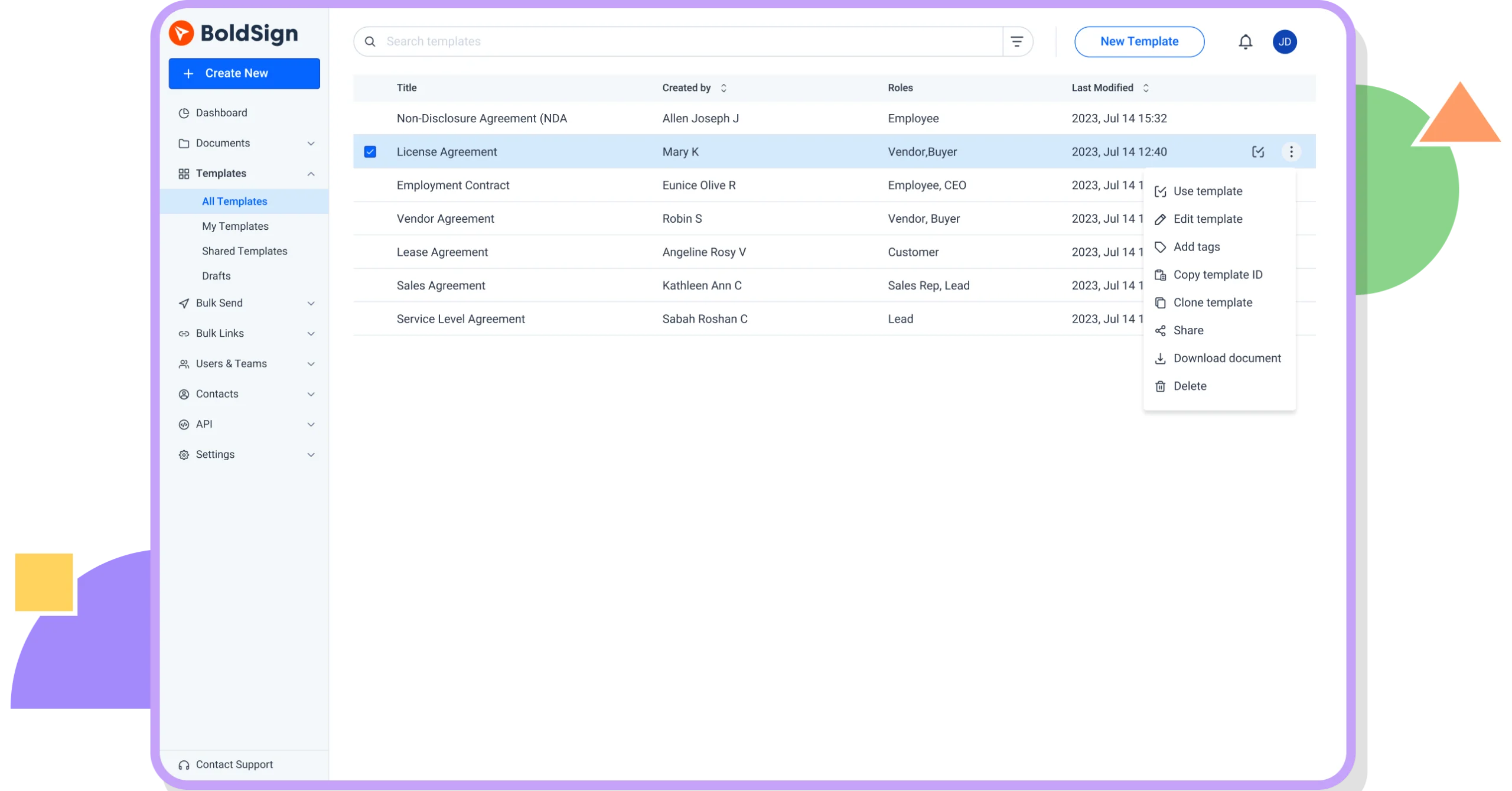The height and width of the screenshot is (791, 1512).
Task: Click the notification bell icon
Action: (1245, 41)
